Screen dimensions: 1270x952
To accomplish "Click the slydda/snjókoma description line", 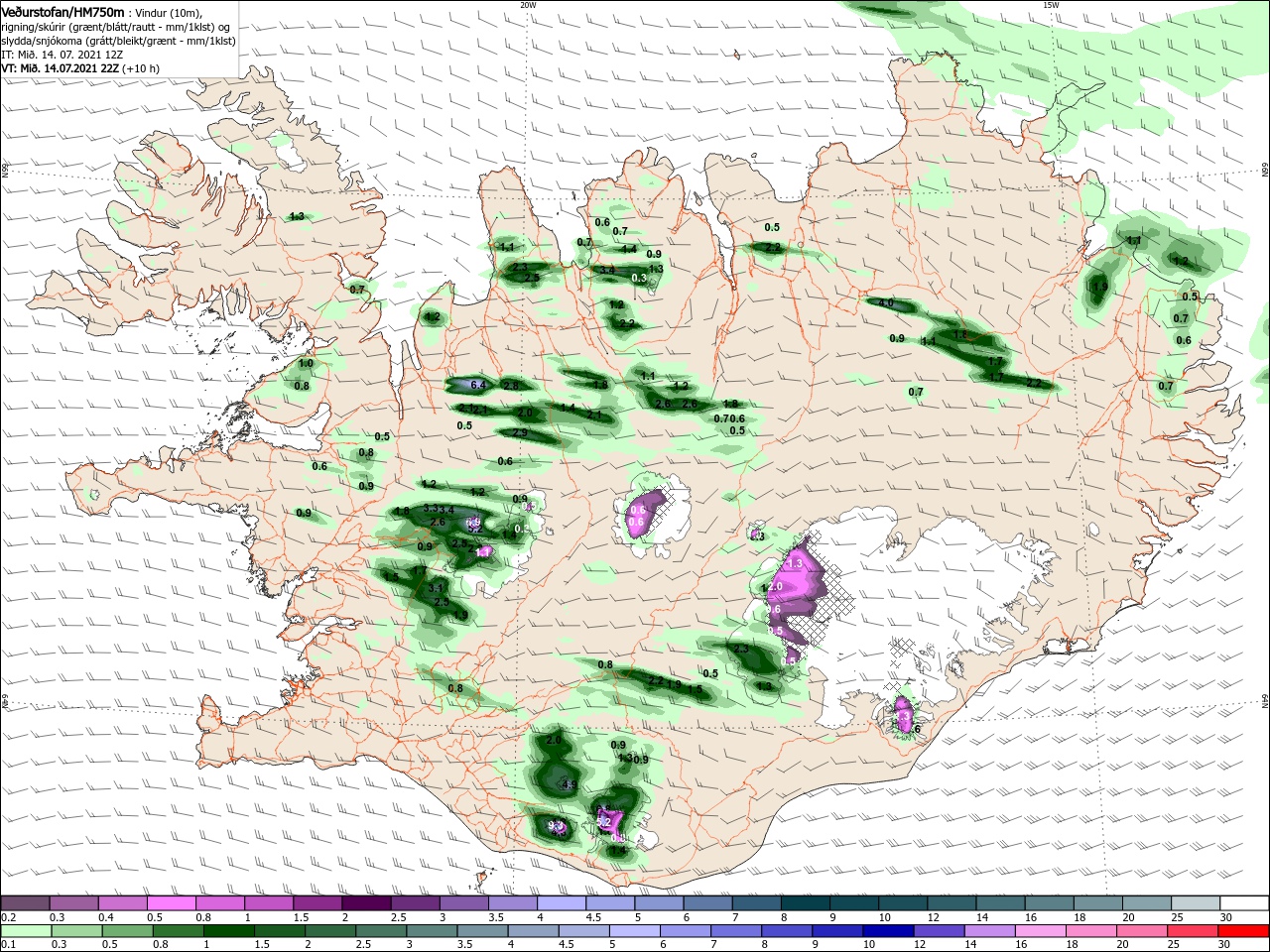I will coord(118,41).
